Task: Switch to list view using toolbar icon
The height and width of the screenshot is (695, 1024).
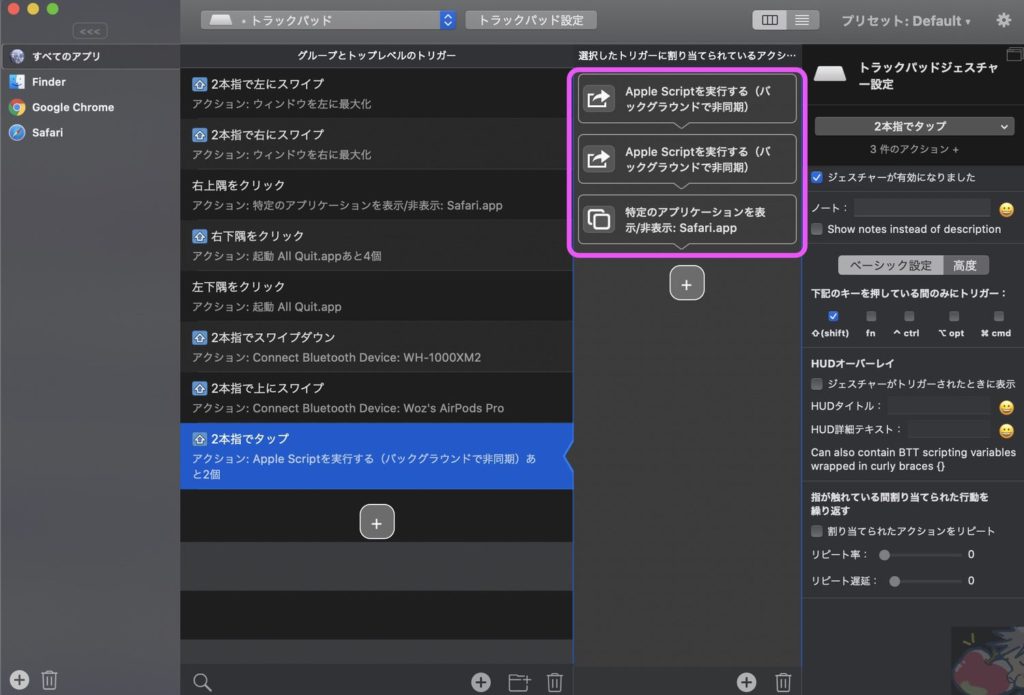Action: pyautogui.click(x=800, y=20)
